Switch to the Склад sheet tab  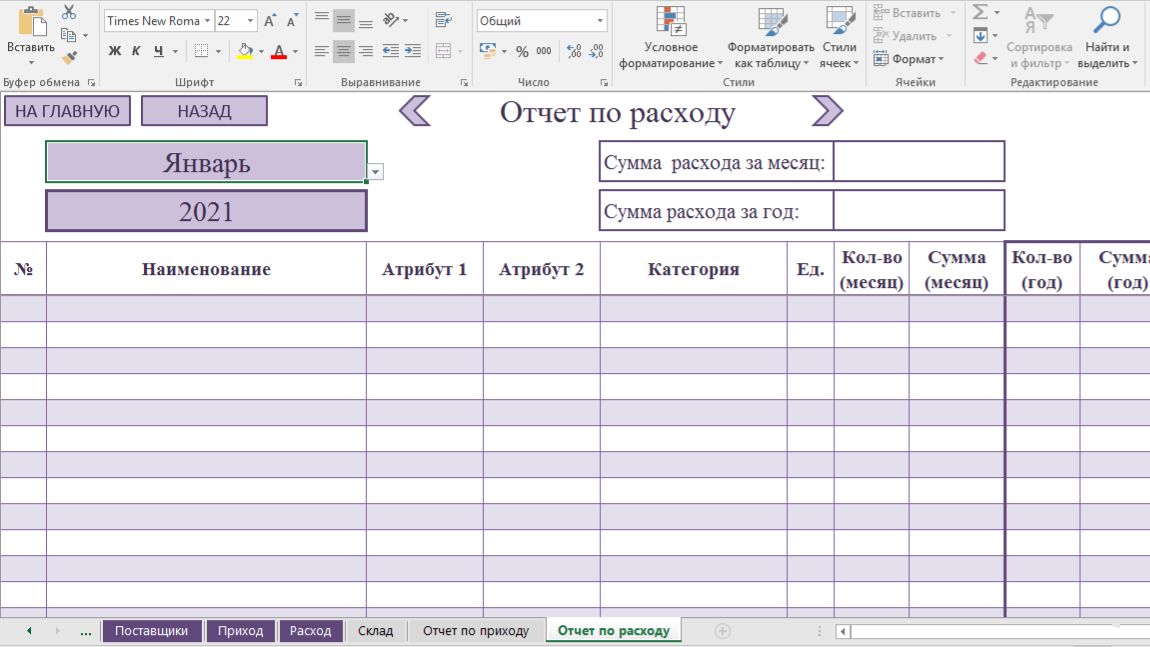[x=376, y=631]
